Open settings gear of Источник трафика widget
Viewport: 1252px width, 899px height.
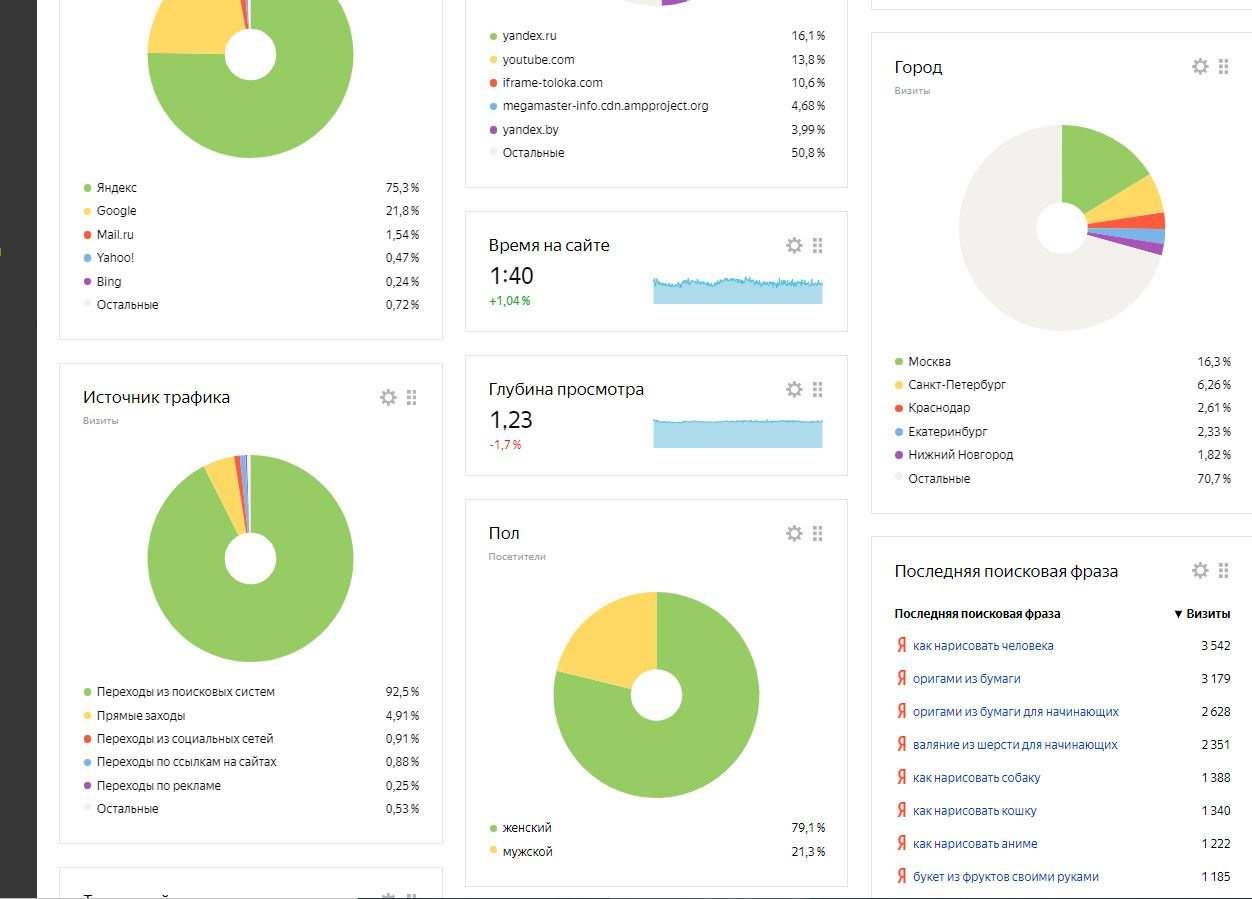click(x=388, y=397)
